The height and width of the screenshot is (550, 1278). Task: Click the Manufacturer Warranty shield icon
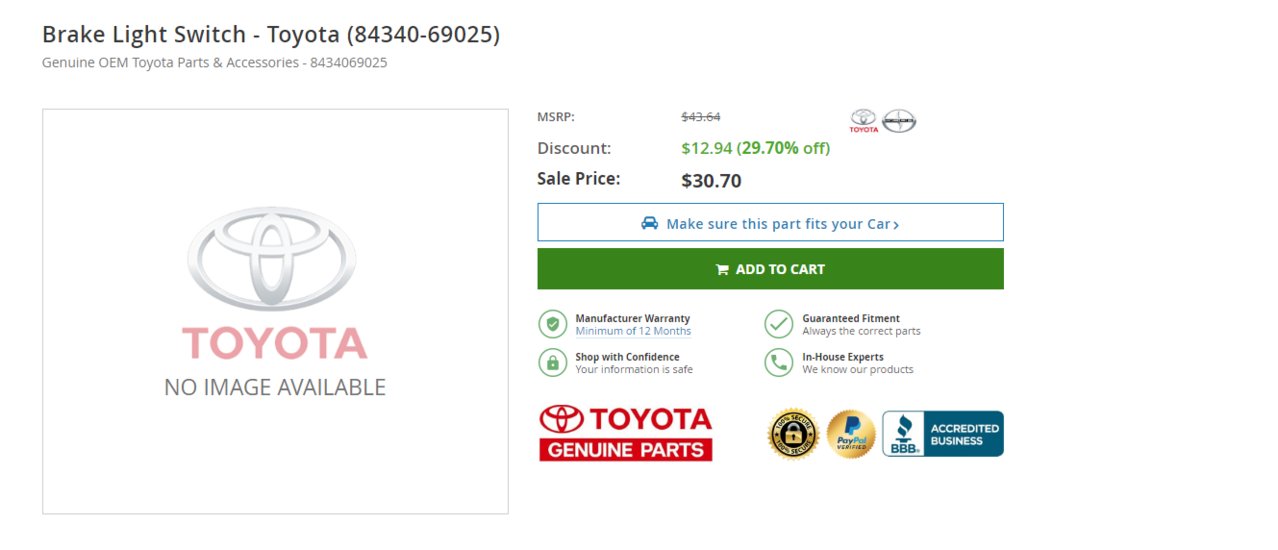click(x=553, y=324)
